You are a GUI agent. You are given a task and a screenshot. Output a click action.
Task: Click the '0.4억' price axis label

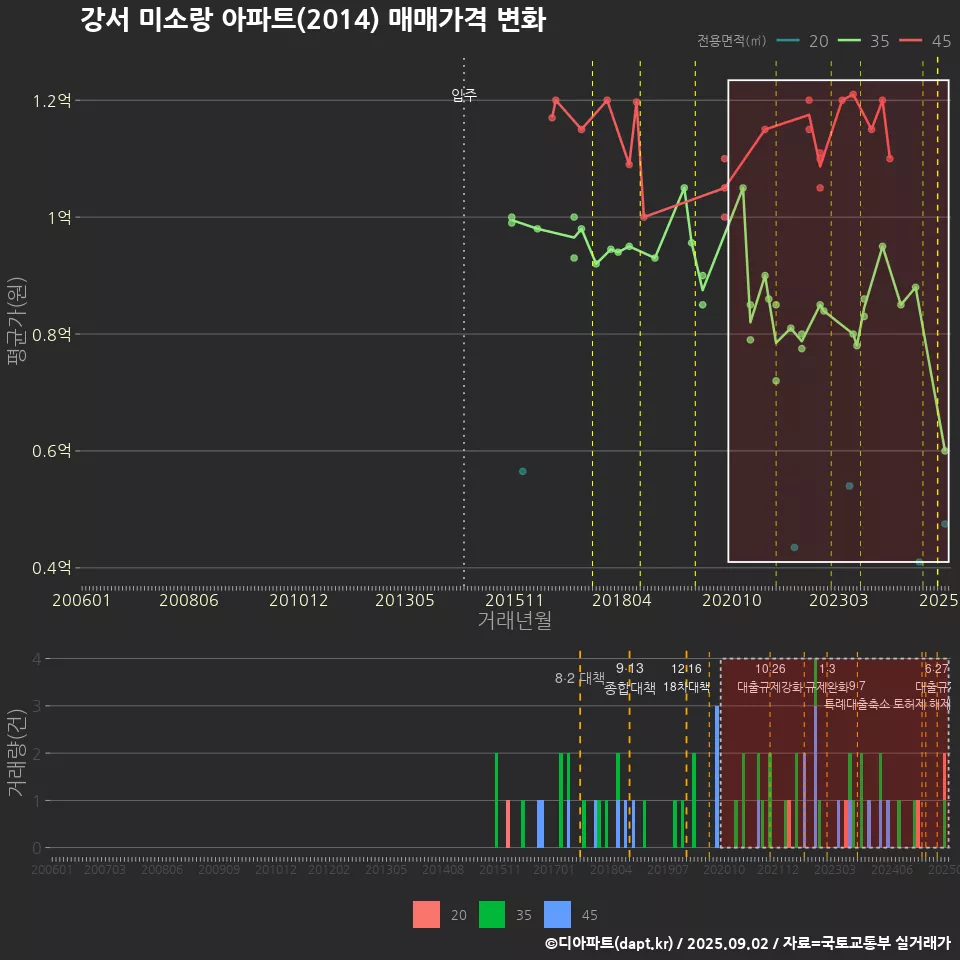point(52,568)
